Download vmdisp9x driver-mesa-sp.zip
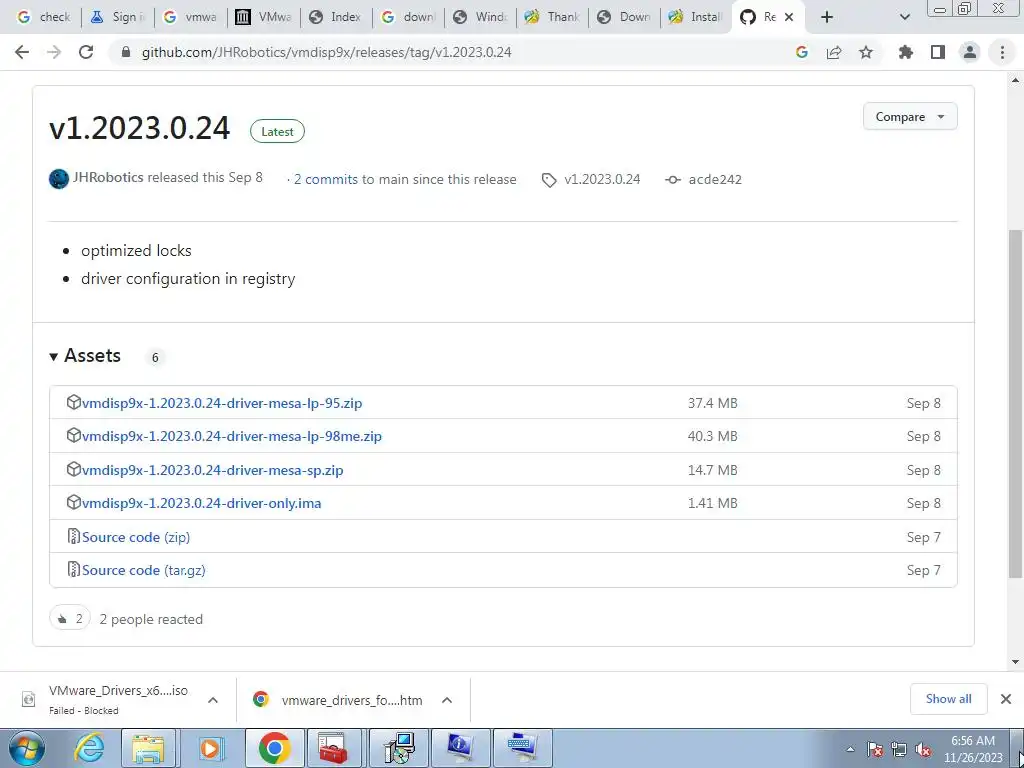This screenshot has width=1024, height=768. click(212, 470)
